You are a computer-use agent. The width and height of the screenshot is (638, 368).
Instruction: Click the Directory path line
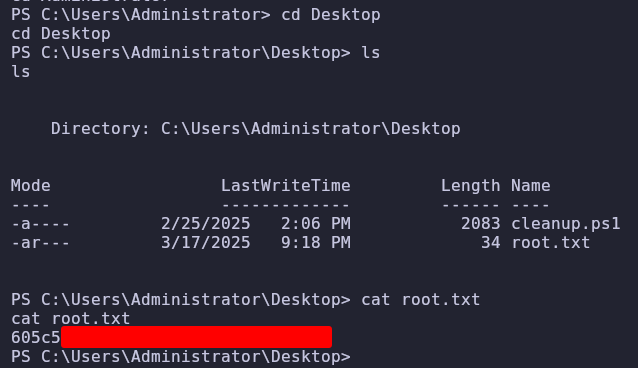[256, 129]
